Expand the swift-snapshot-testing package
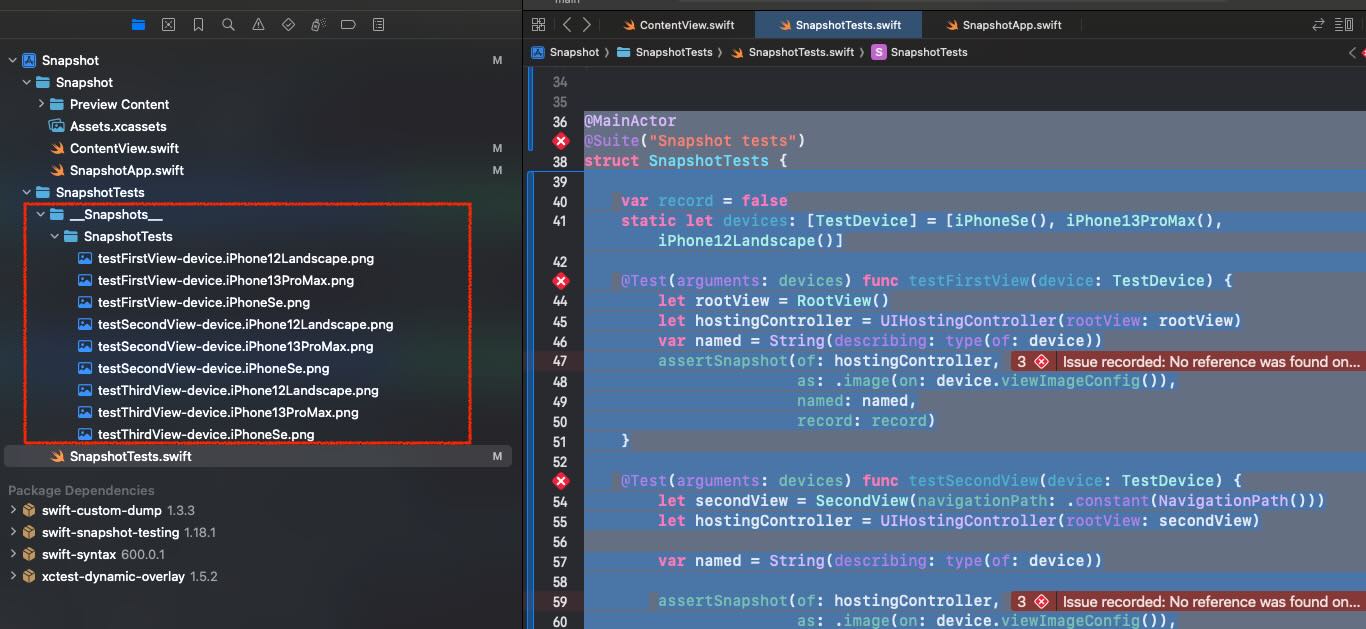The height and width of the screenshot is (629, 1366). coord(12,532)
